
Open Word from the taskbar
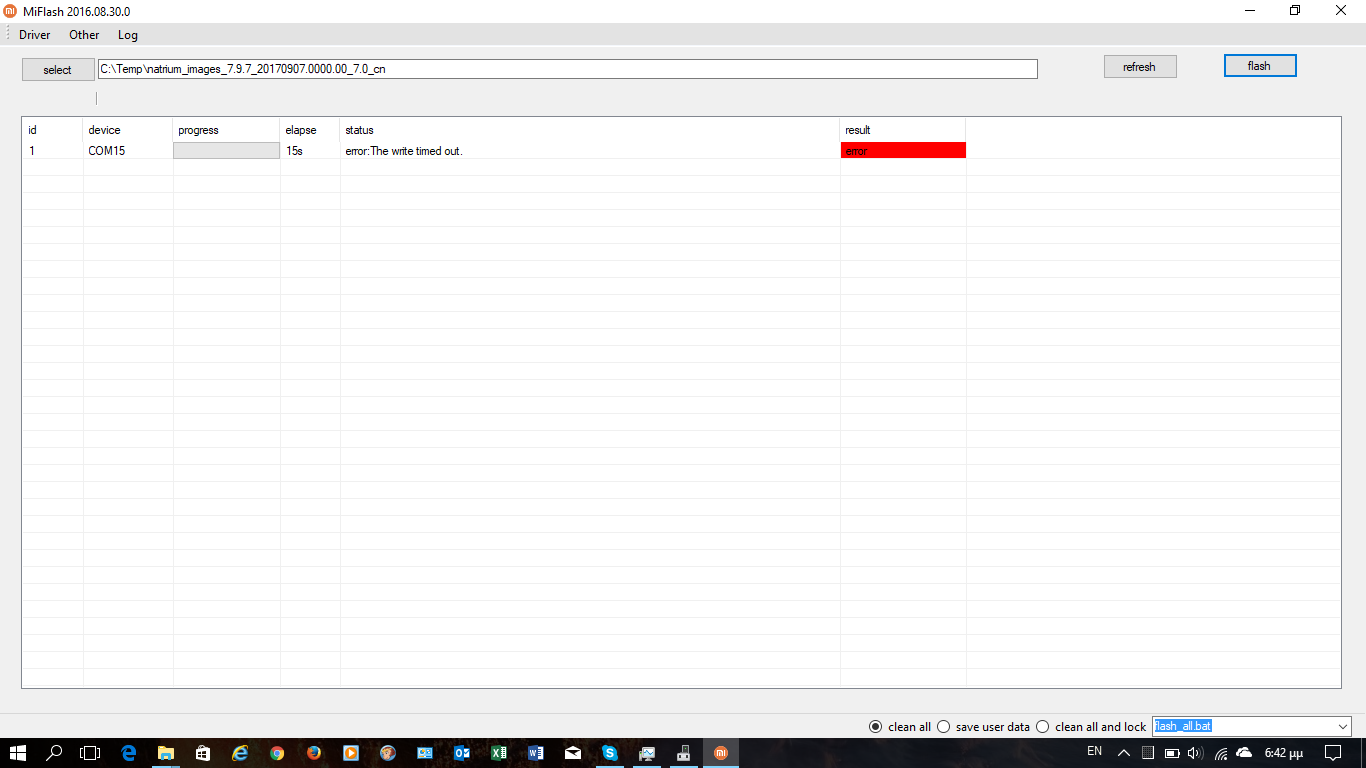tap(535, 753)
